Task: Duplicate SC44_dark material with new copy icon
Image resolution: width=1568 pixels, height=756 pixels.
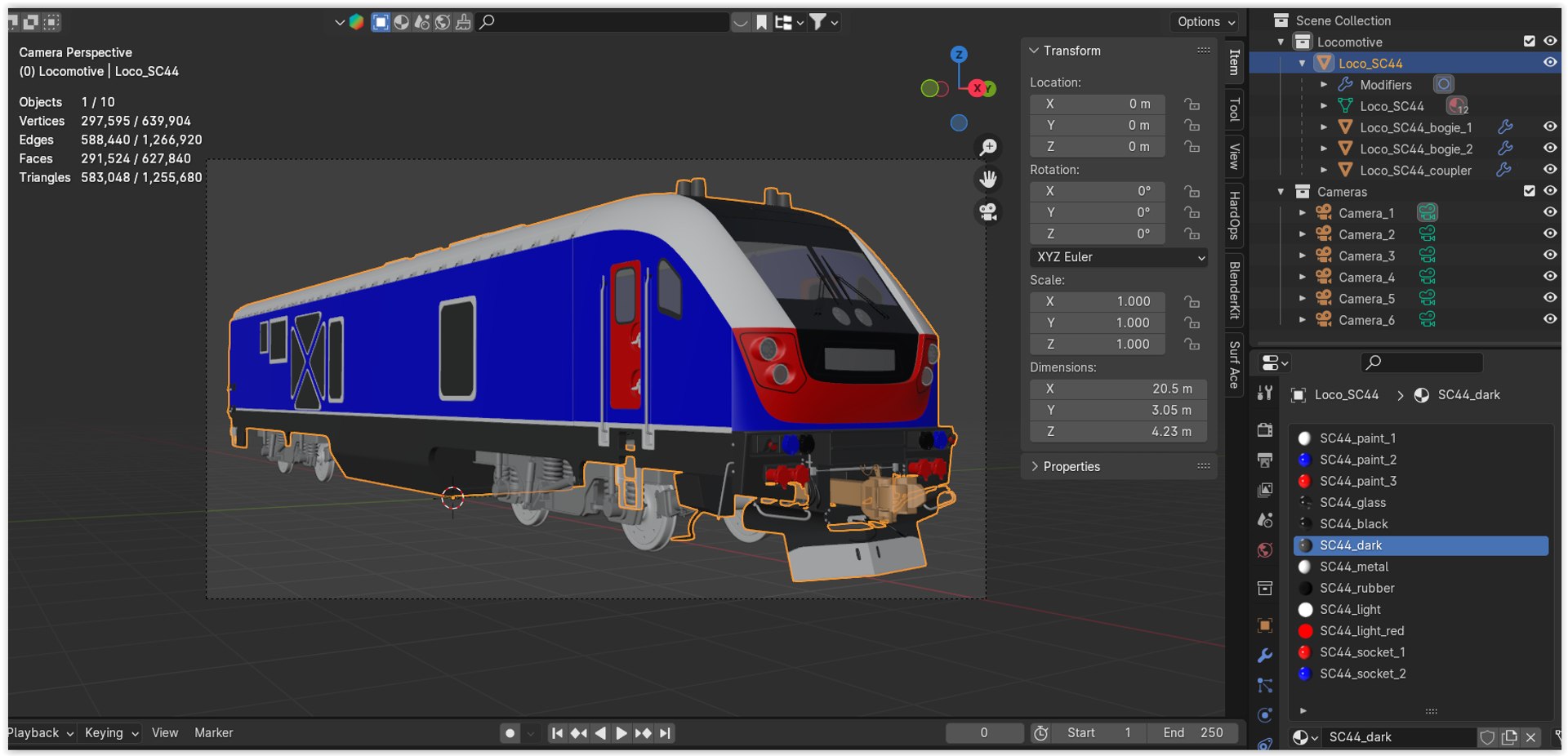Action: tap(1509, 737)
